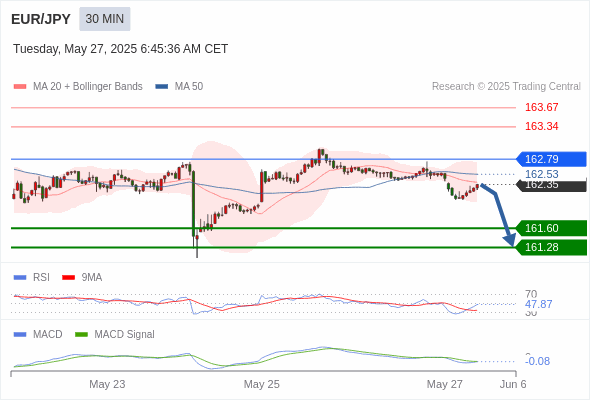Toggle the MACD Signal green legend entry
The height and width of the screenshot is (400, 590).
[115, 334]
